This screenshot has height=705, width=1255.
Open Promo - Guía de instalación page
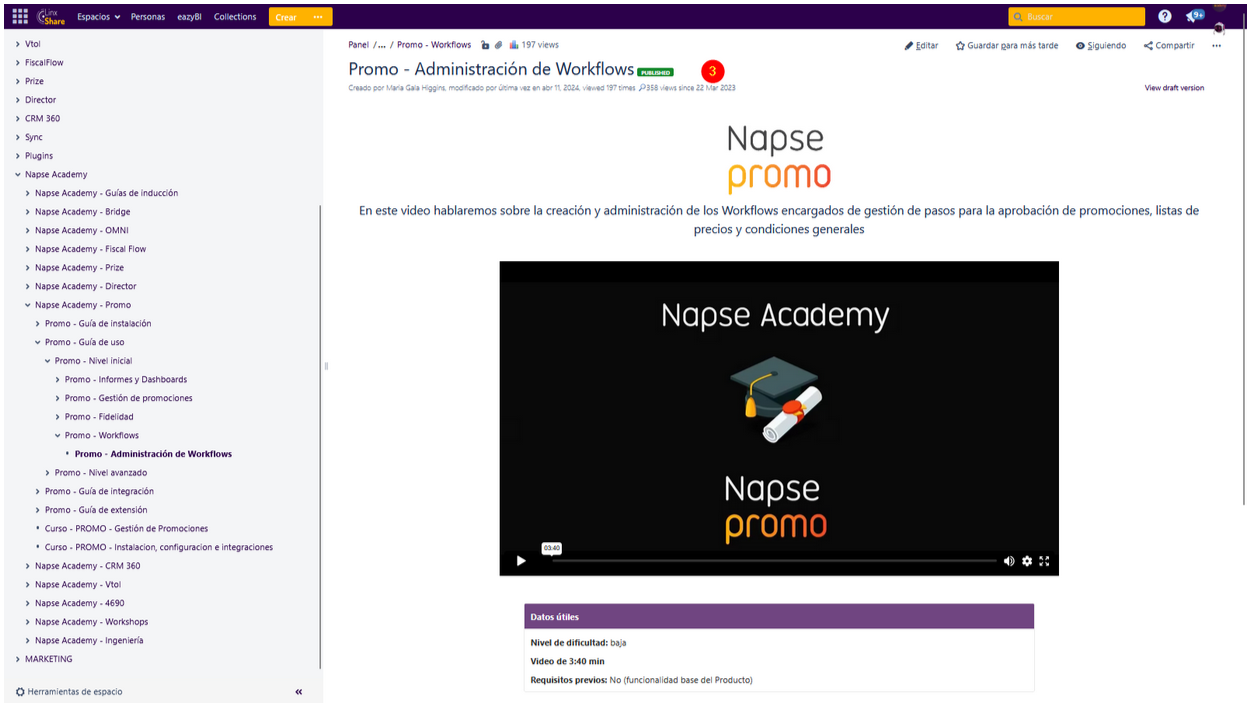tap(98, 323)
